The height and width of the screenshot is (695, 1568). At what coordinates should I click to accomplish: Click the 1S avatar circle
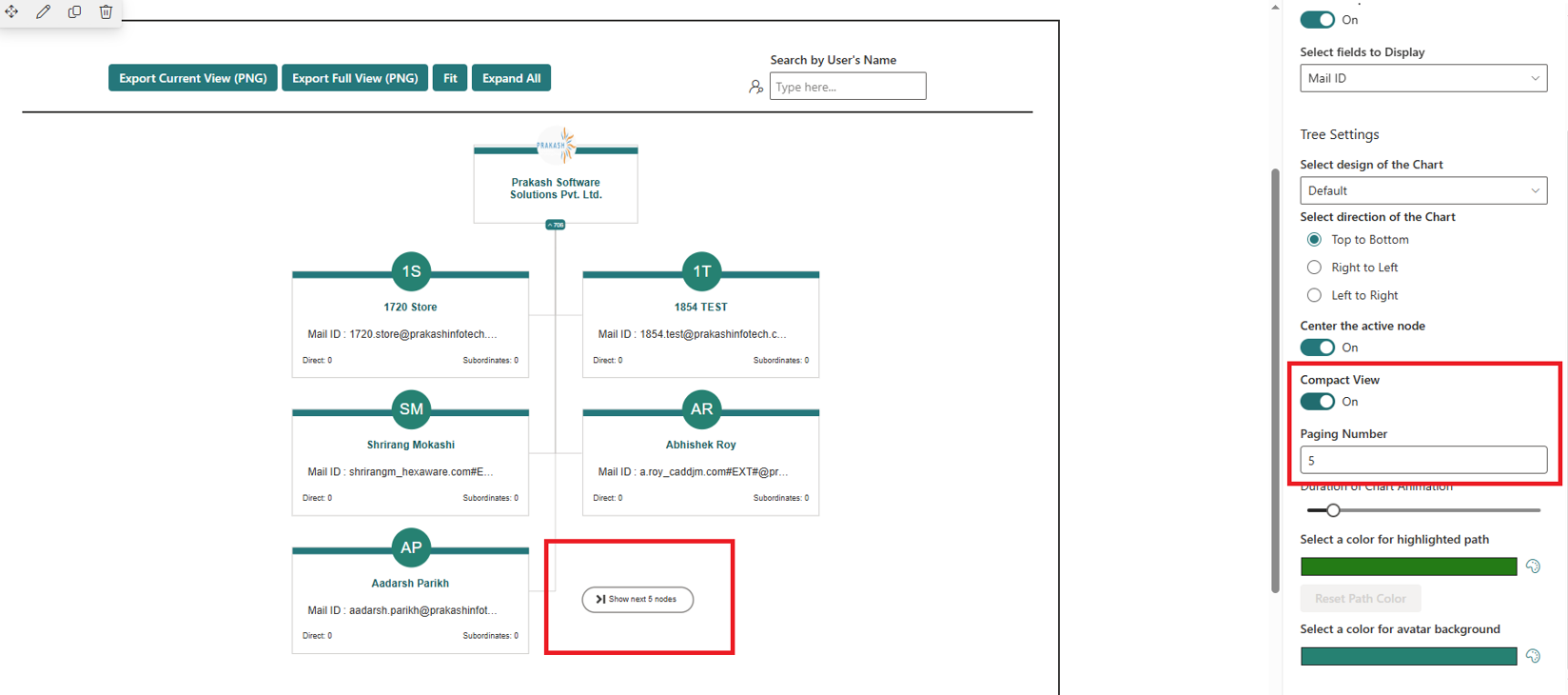411,271
